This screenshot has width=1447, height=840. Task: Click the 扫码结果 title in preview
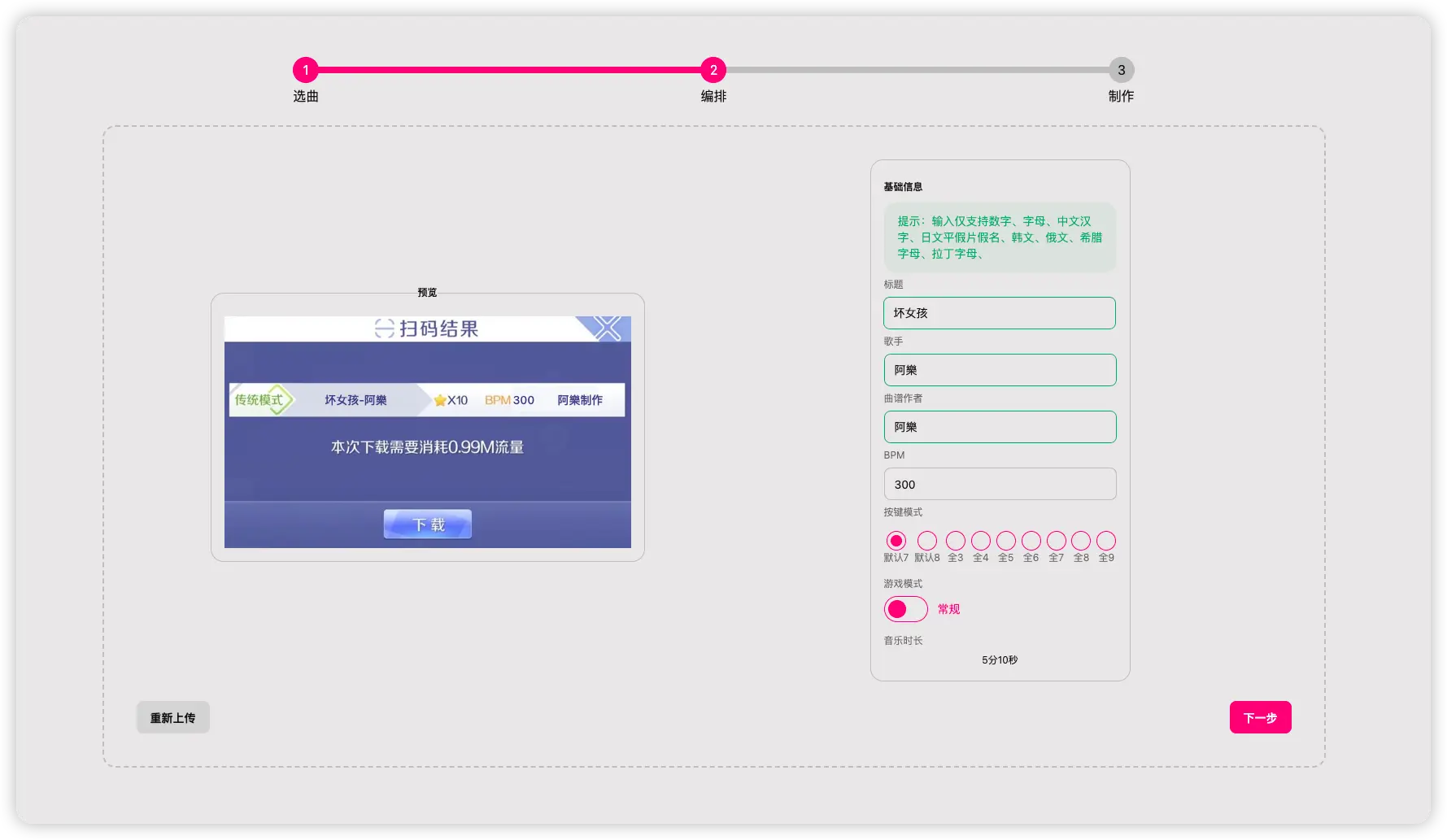pyautogui.click(x=438, y=329)
